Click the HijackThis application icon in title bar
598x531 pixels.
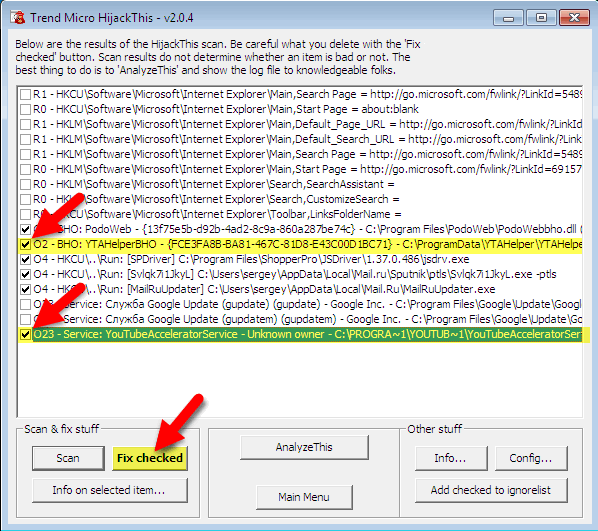click(x=18, y=18)
